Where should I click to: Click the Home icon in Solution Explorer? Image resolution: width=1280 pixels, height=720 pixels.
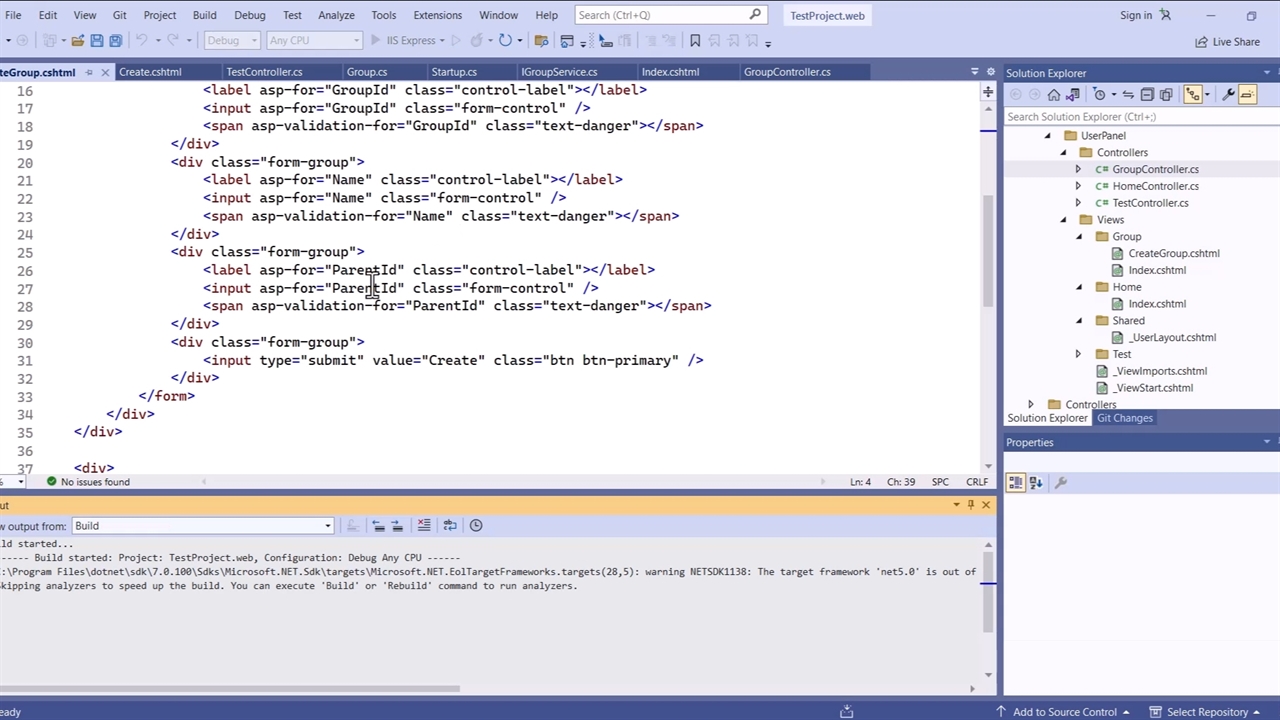click(x=1053, y=94)
